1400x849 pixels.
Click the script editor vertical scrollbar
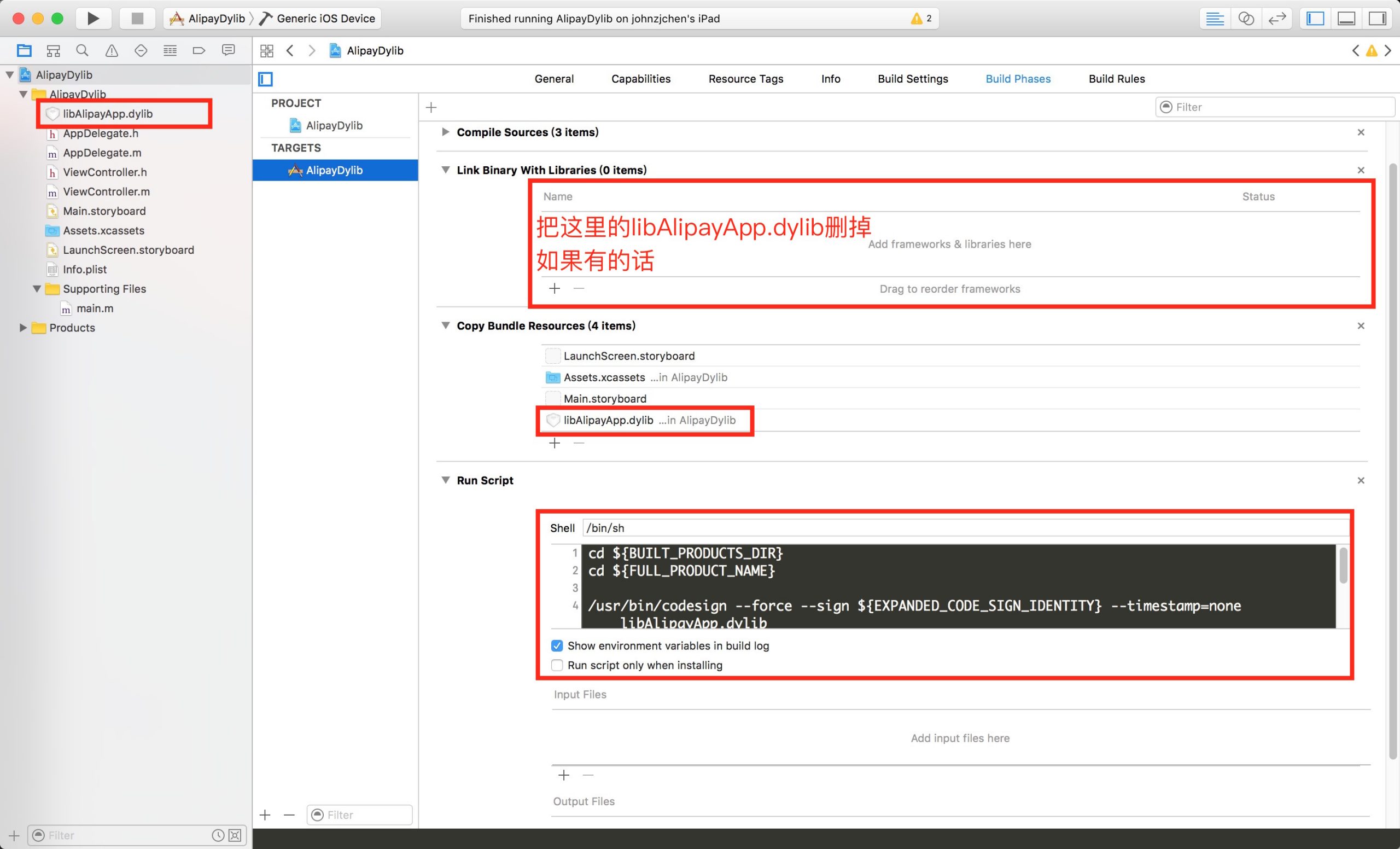[x=1343, y=566]
